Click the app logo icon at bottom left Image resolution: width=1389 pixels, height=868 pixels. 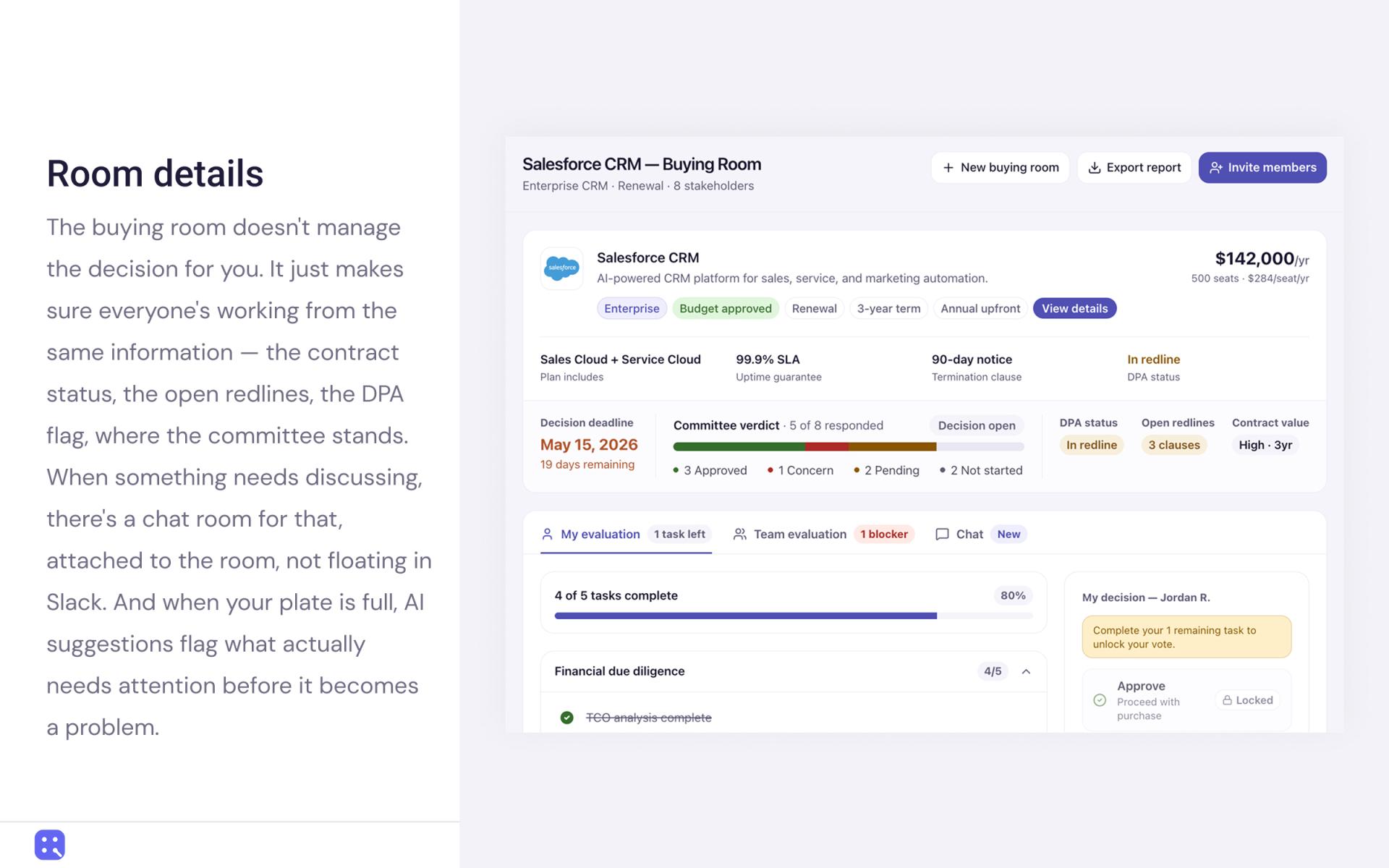tap(50, 844)
